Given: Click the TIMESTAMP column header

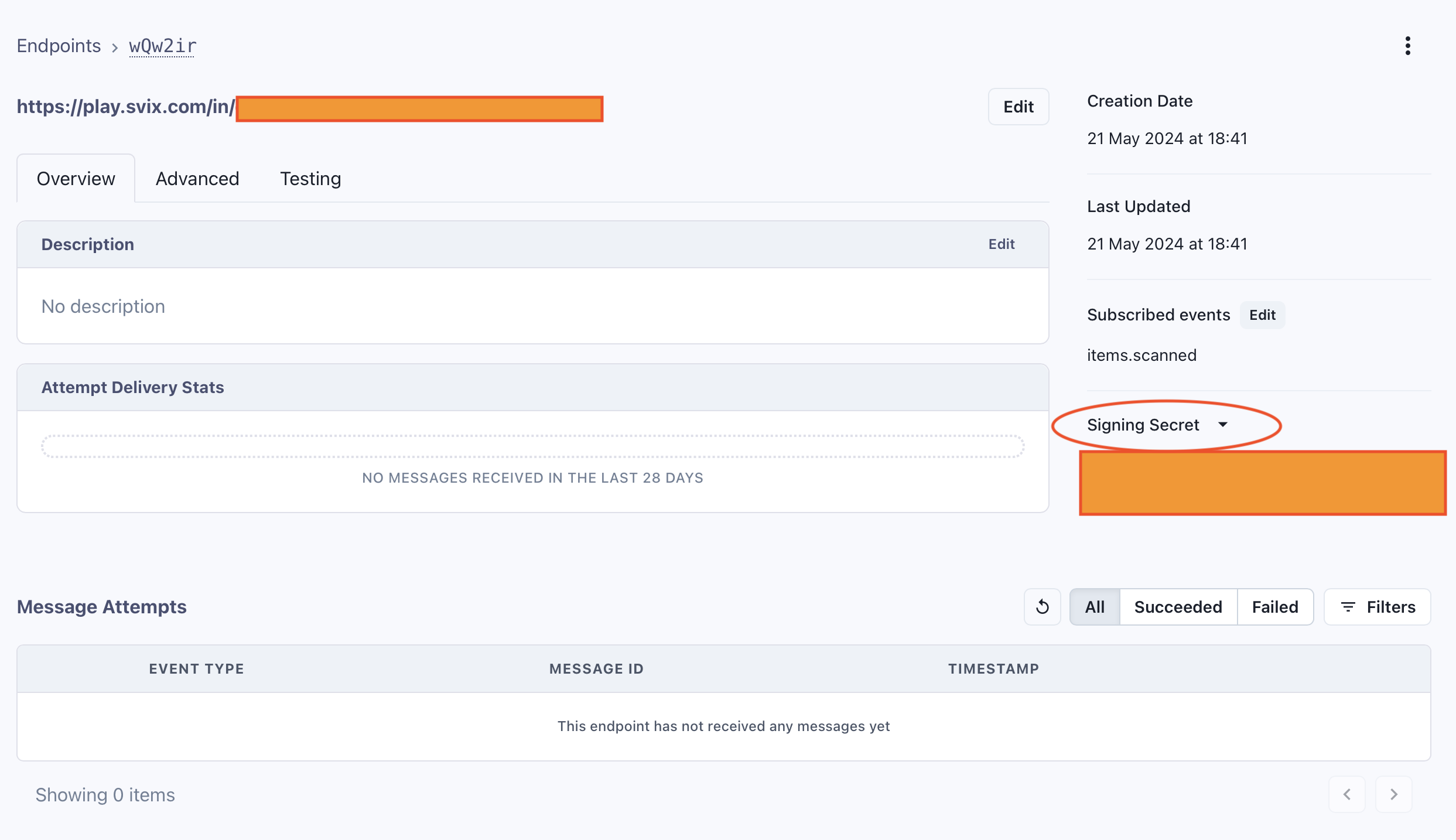Looking at the screenshot, I should coord(993,669).
